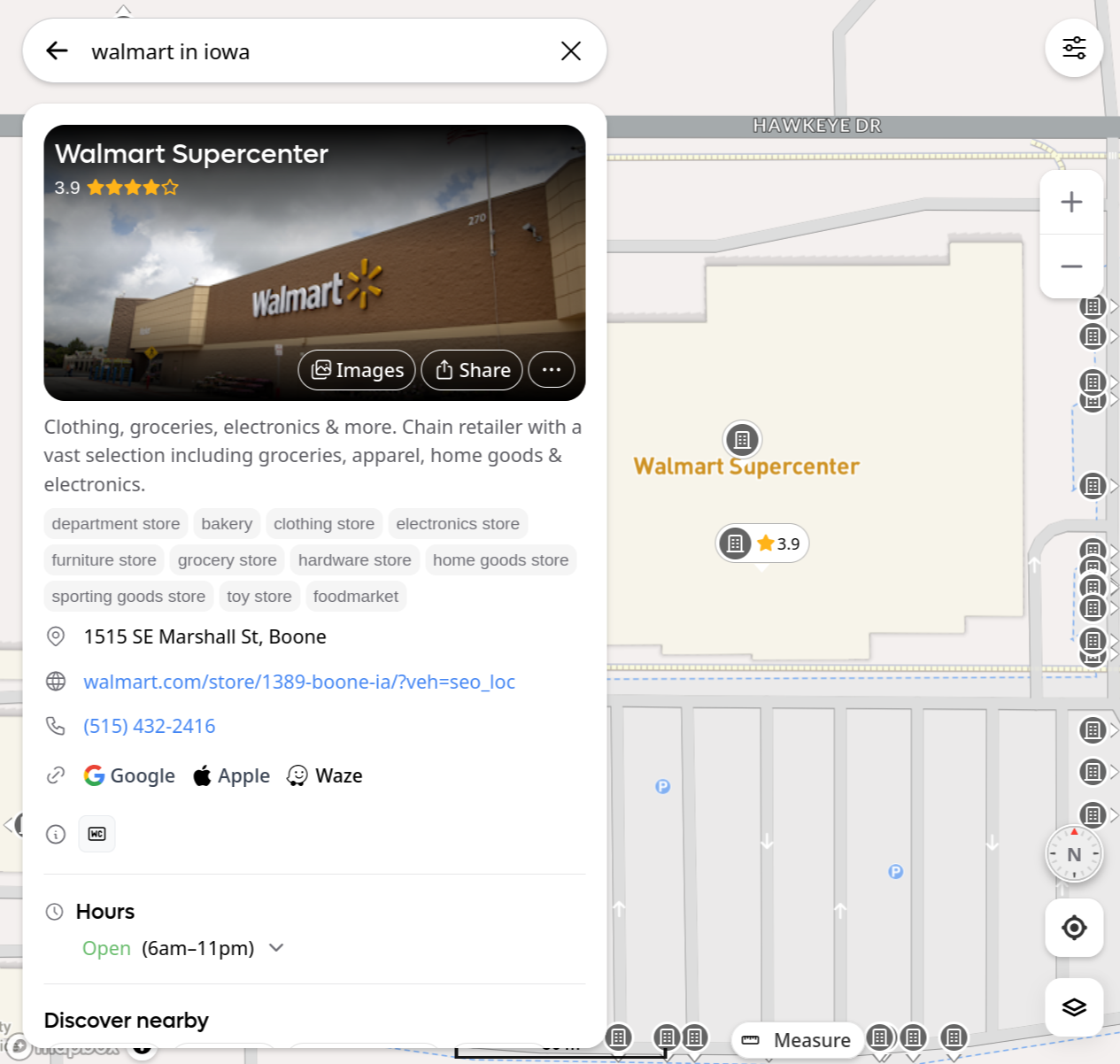Click the zoom out icon
The height and width of the screenshot is (1064, 1120).
coord(1071,266)
